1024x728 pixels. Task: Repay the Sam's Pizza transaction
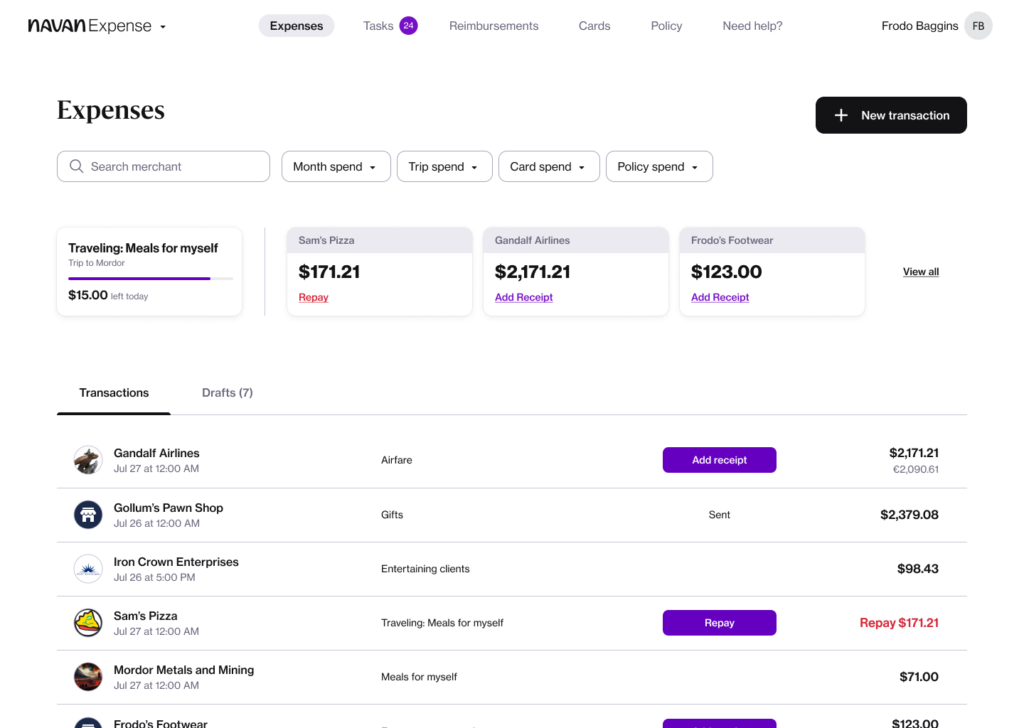click(719, 622)
